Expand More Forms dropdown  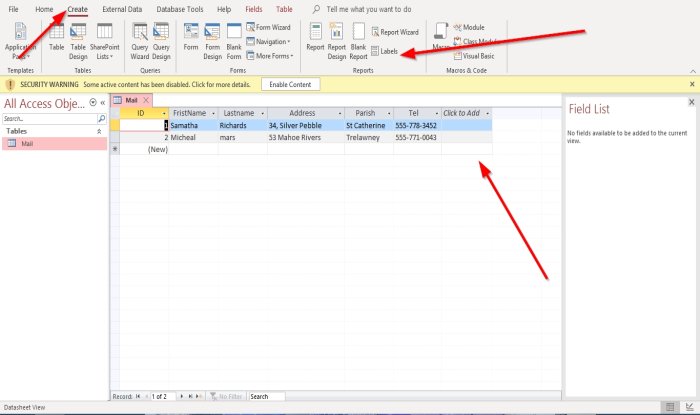pos(270,56)
